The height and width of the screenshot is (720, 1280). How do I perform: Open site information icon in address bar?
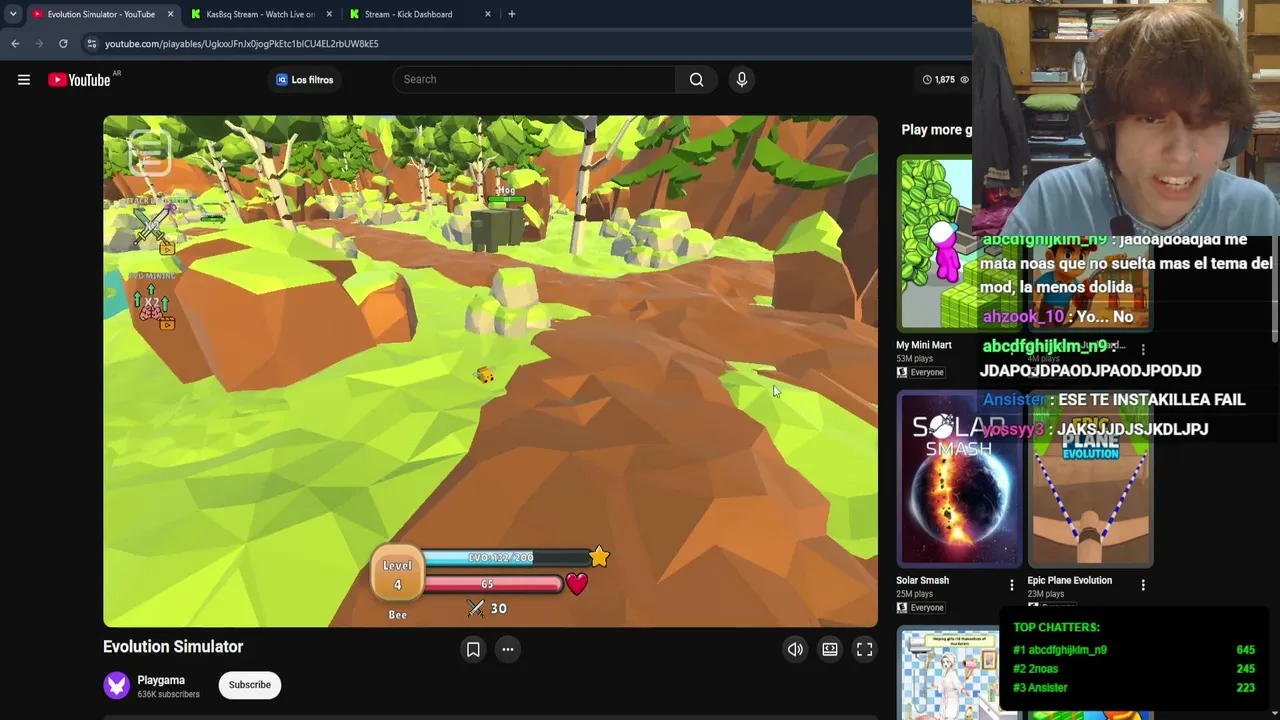pos(91,44)
